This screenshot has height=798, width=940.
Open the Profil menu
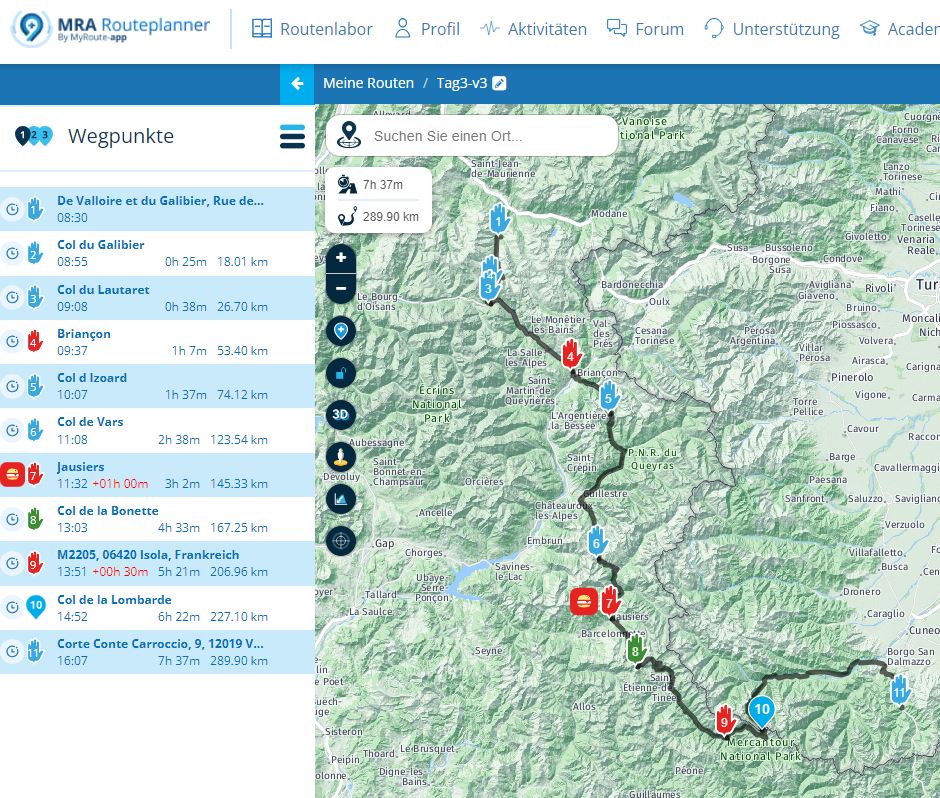point(427,29)
